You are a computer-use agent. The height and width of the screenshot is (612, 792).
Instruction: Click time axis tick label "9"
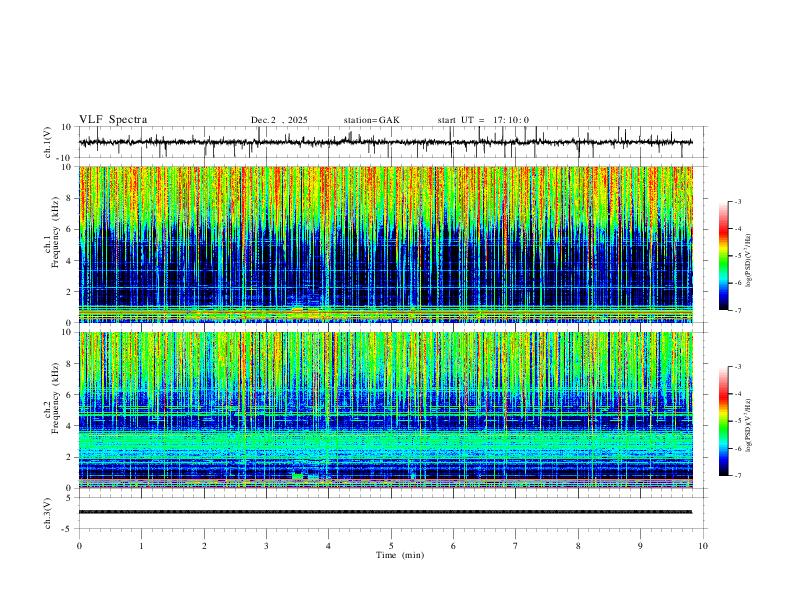tap(640, 546)
